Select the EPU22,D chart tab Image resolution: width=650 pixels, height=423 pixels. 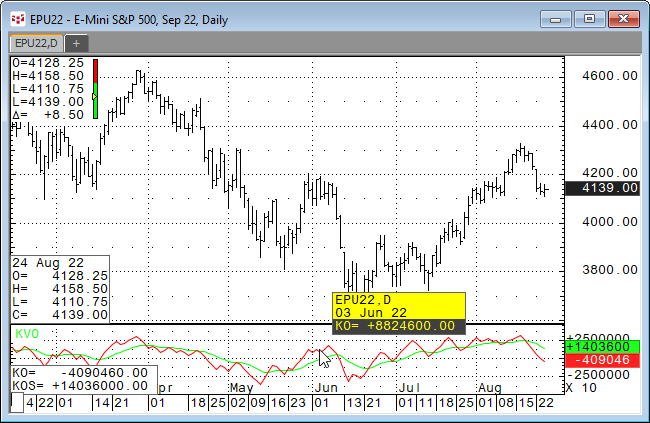(x=35, y=43)
